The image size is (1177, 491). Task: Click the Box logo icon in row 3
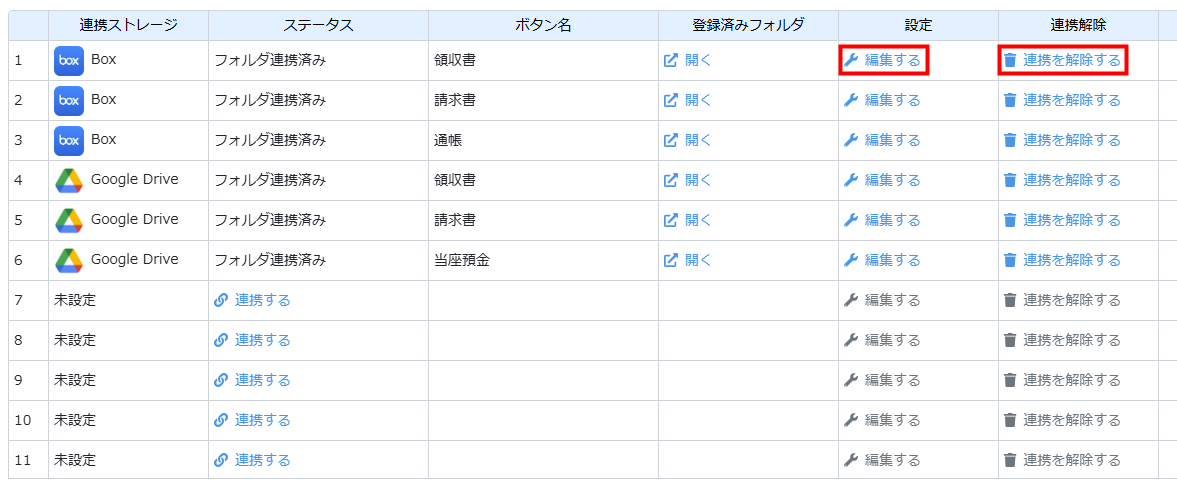pyautogui.click(x=68, y=141)
